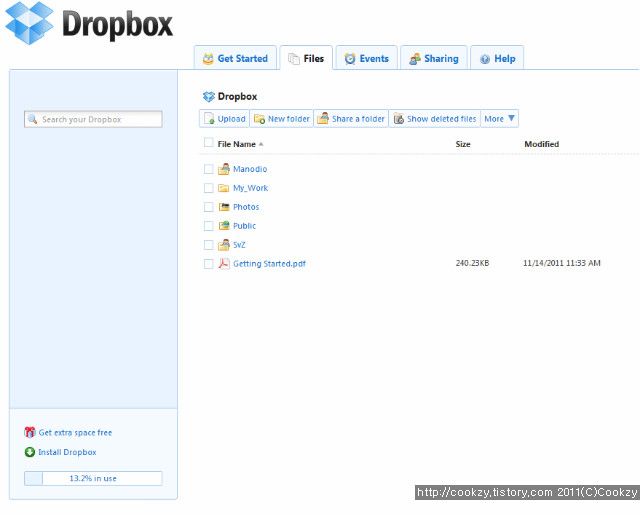Open the Photos folder link
This screenshot has height=515, width=640.
click(x=246, y=207)
